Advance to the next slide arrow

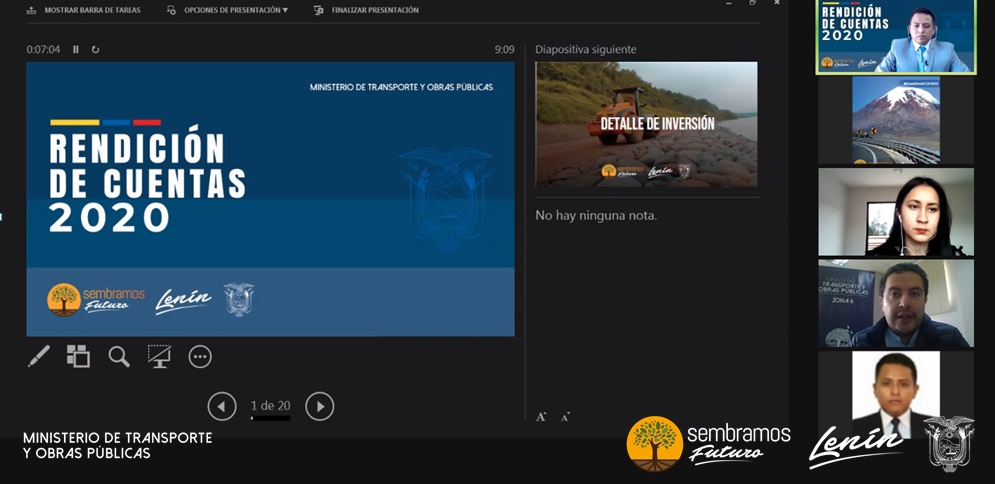(319, 406)
